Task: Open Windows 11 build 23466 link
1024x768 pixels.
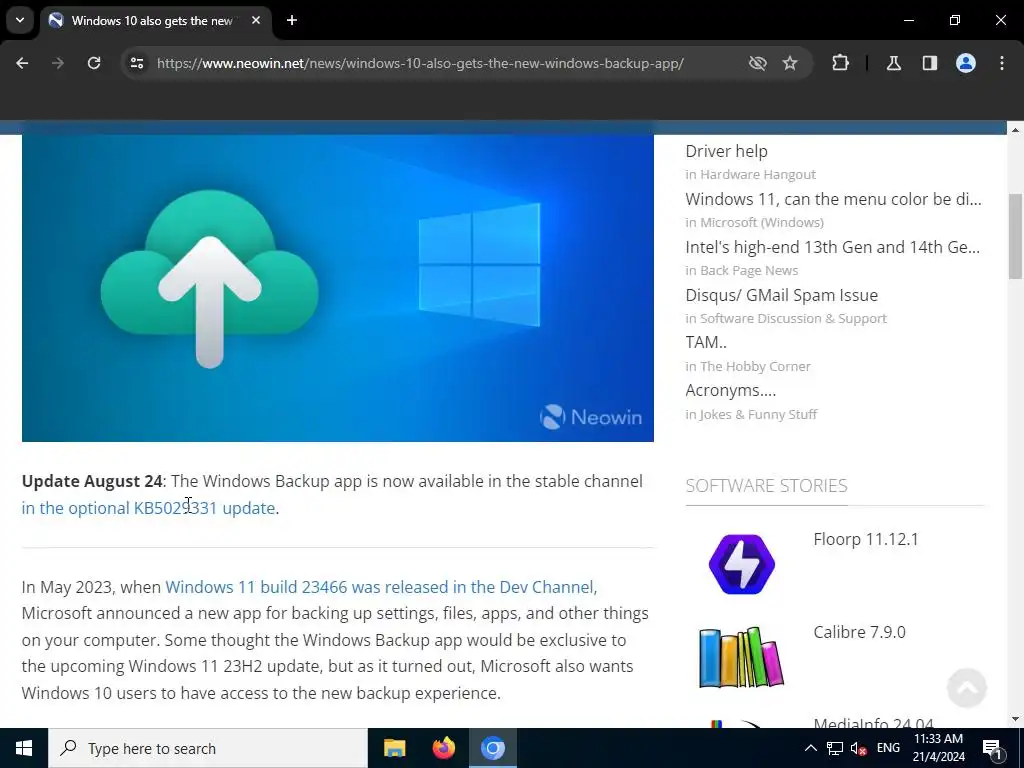Action: point(381,587)
